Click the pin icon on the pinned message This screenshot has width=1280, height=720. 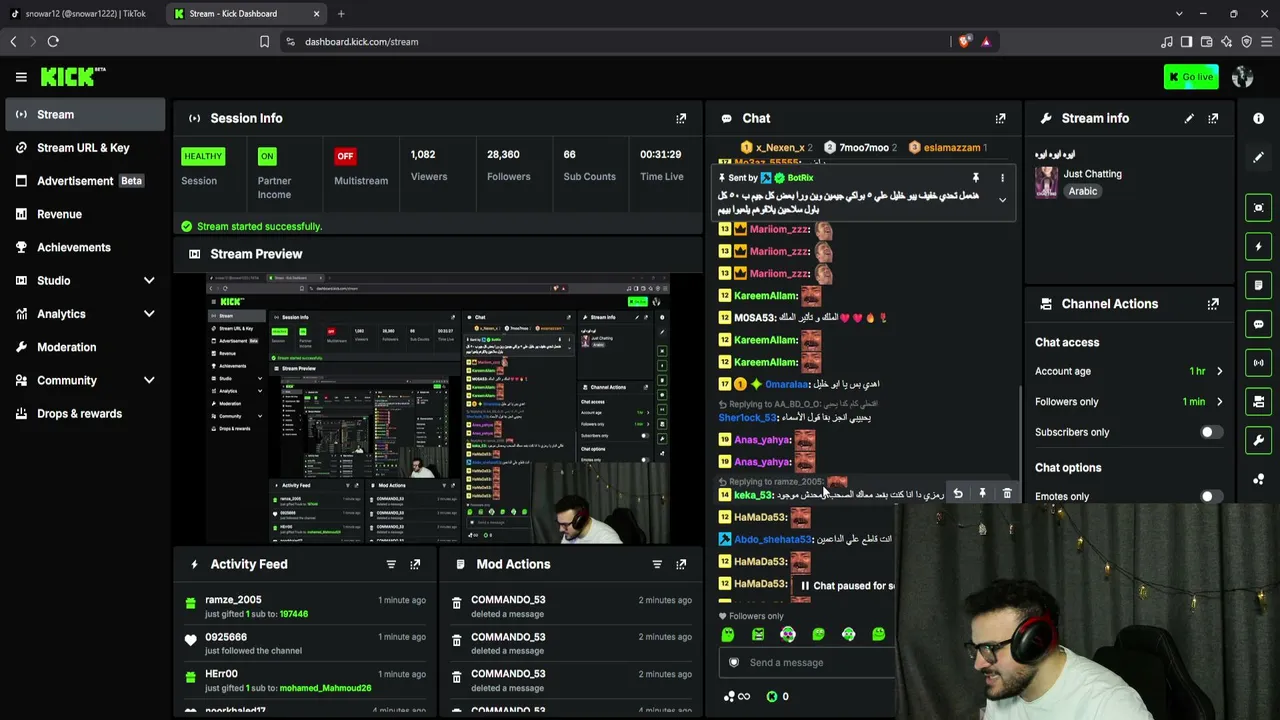pyautogui.click(x=976, y=178)
